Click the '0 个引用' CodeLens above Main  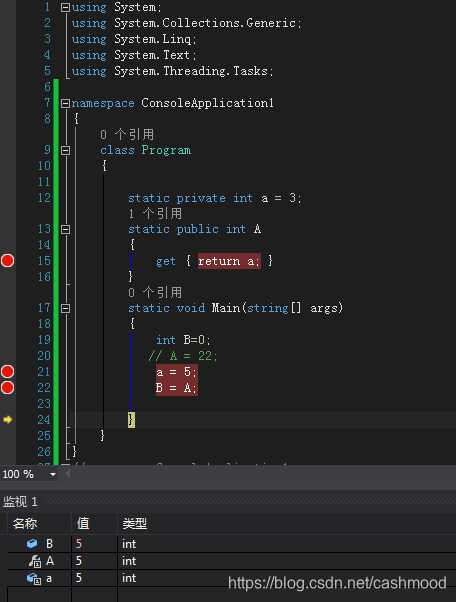[155, 293]
